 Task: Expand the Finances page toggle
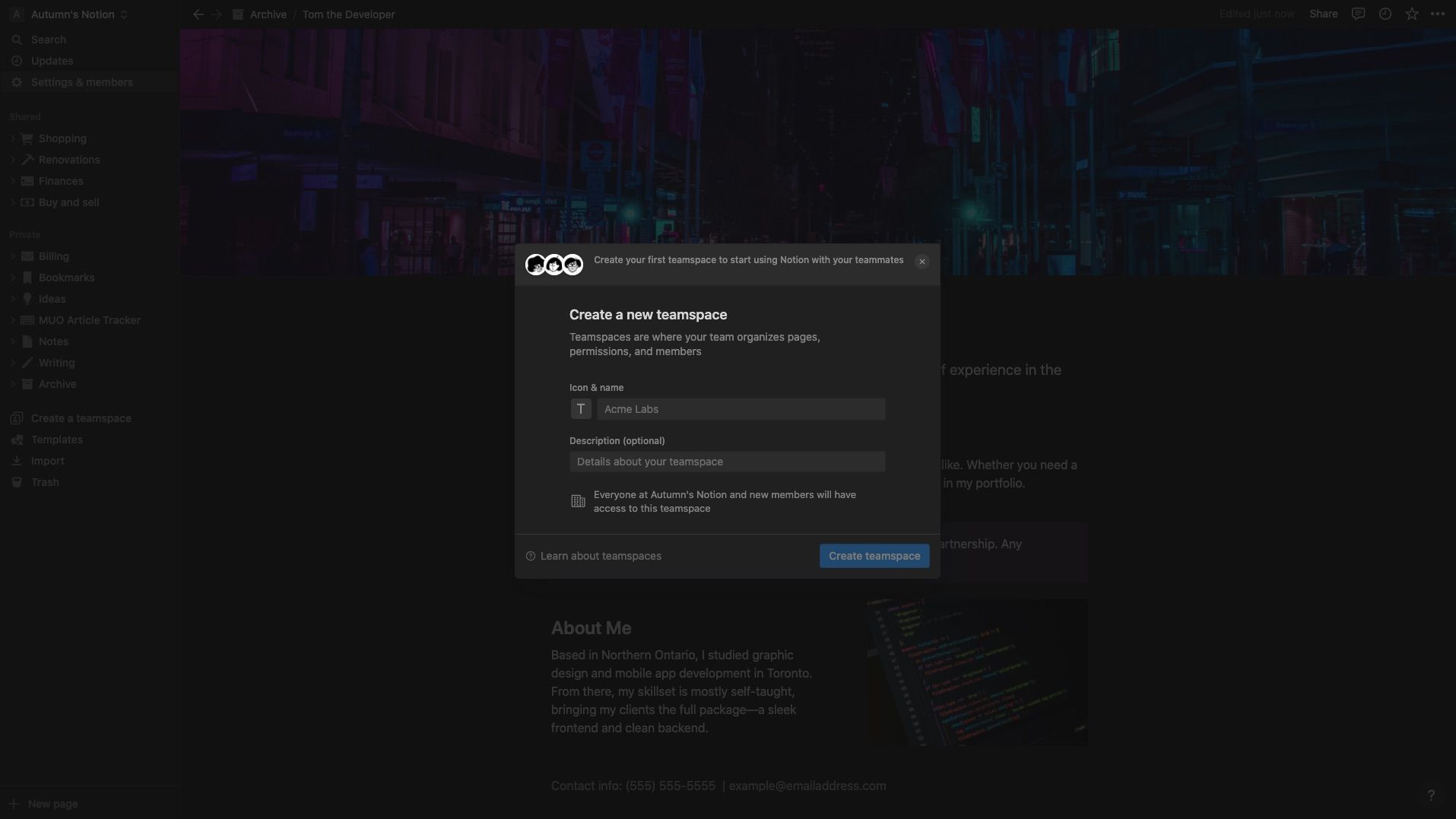pyautogui.click(x=12, y=181)
